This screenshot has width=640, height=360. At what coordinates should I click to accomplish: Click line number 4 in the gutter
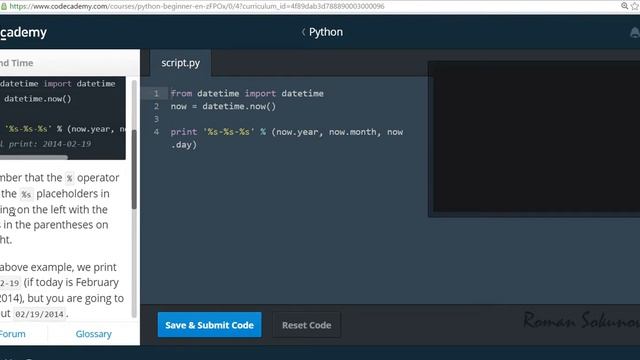(x=156, y=132)
